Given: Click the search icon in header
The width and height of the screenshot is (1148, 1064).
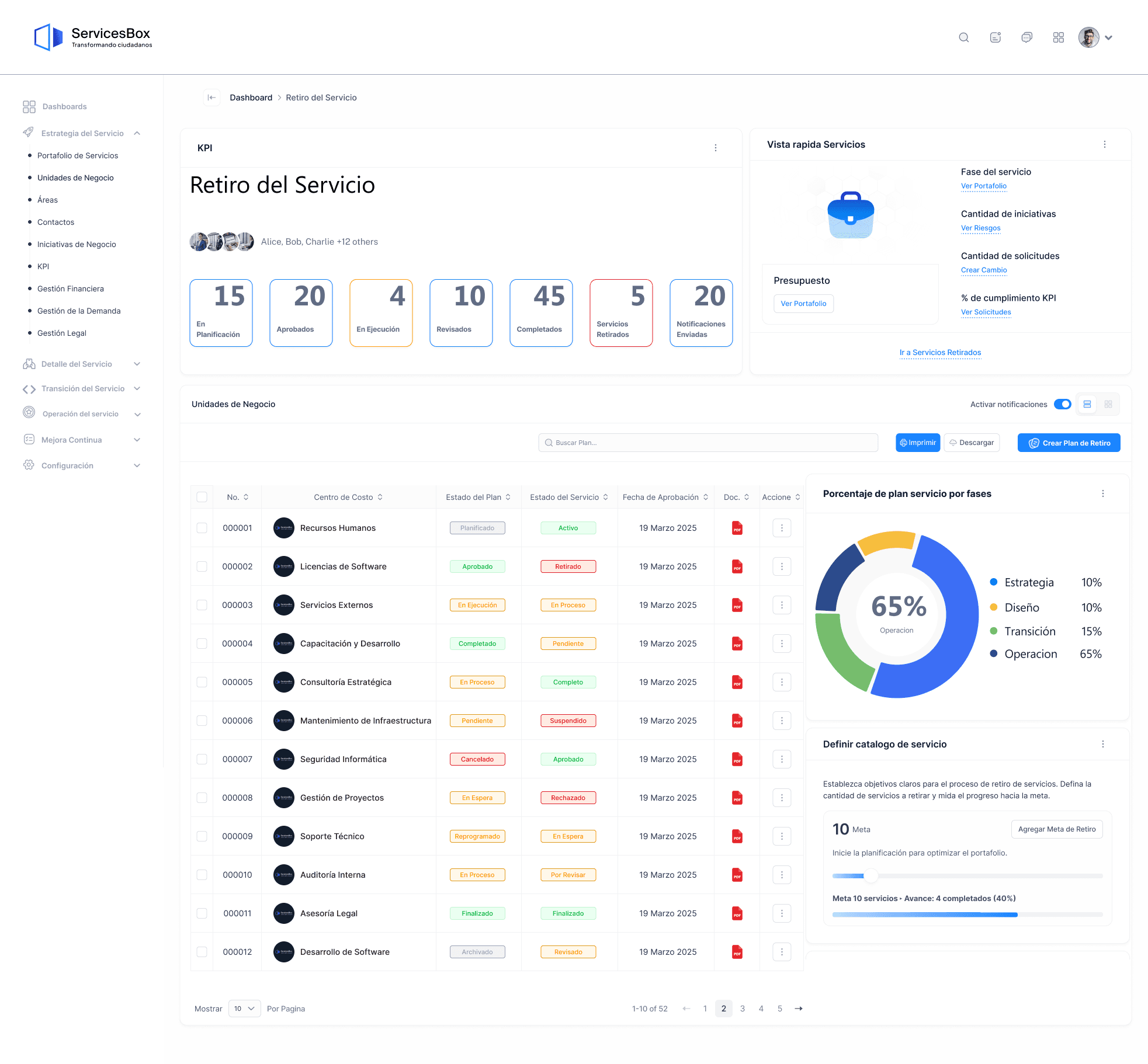Looking at the screenshot, I should coord(964,38).
